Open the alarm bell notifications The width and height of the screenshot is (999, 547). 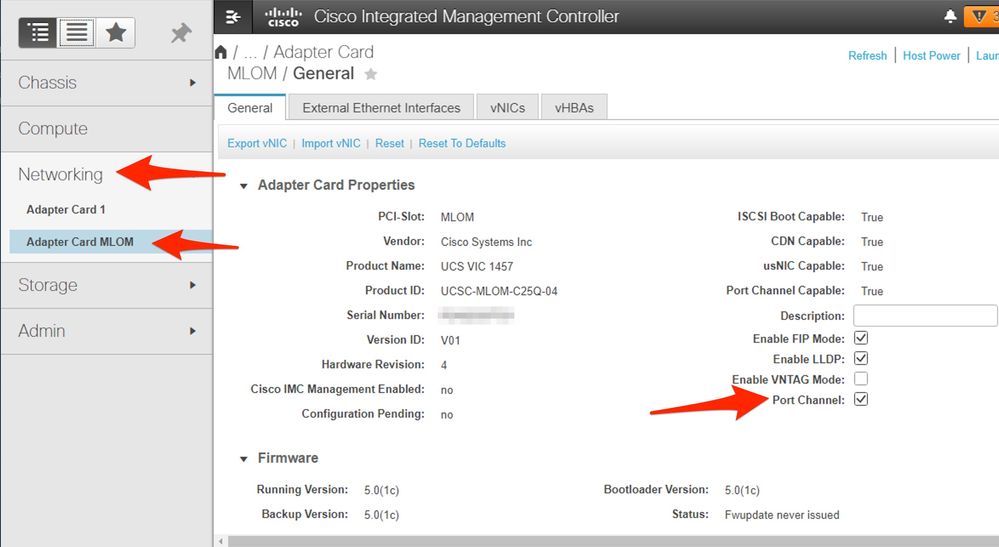(x=950, y=16)
